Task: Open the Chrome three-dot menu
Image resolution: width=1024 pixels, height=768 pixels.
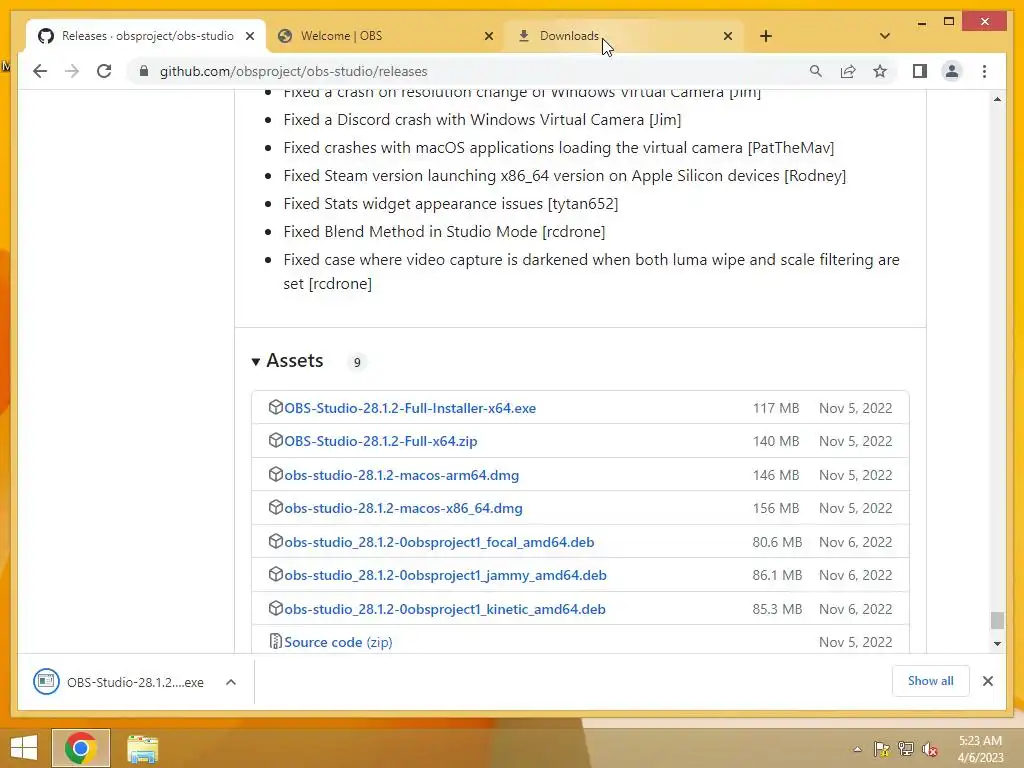Action: pos(984,71)
